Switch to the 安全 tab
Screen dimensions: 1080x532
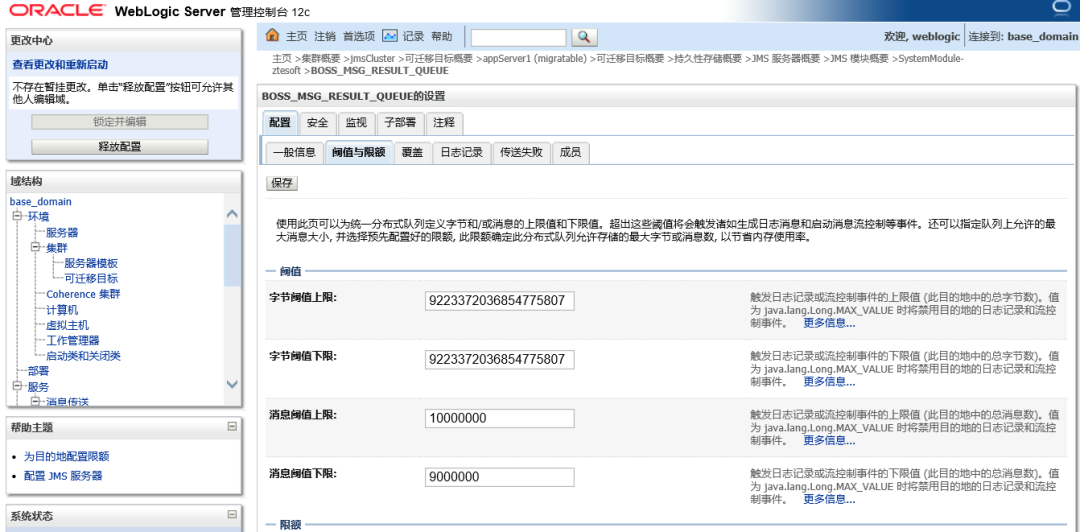pyautogui.click(x=318, y=123)
